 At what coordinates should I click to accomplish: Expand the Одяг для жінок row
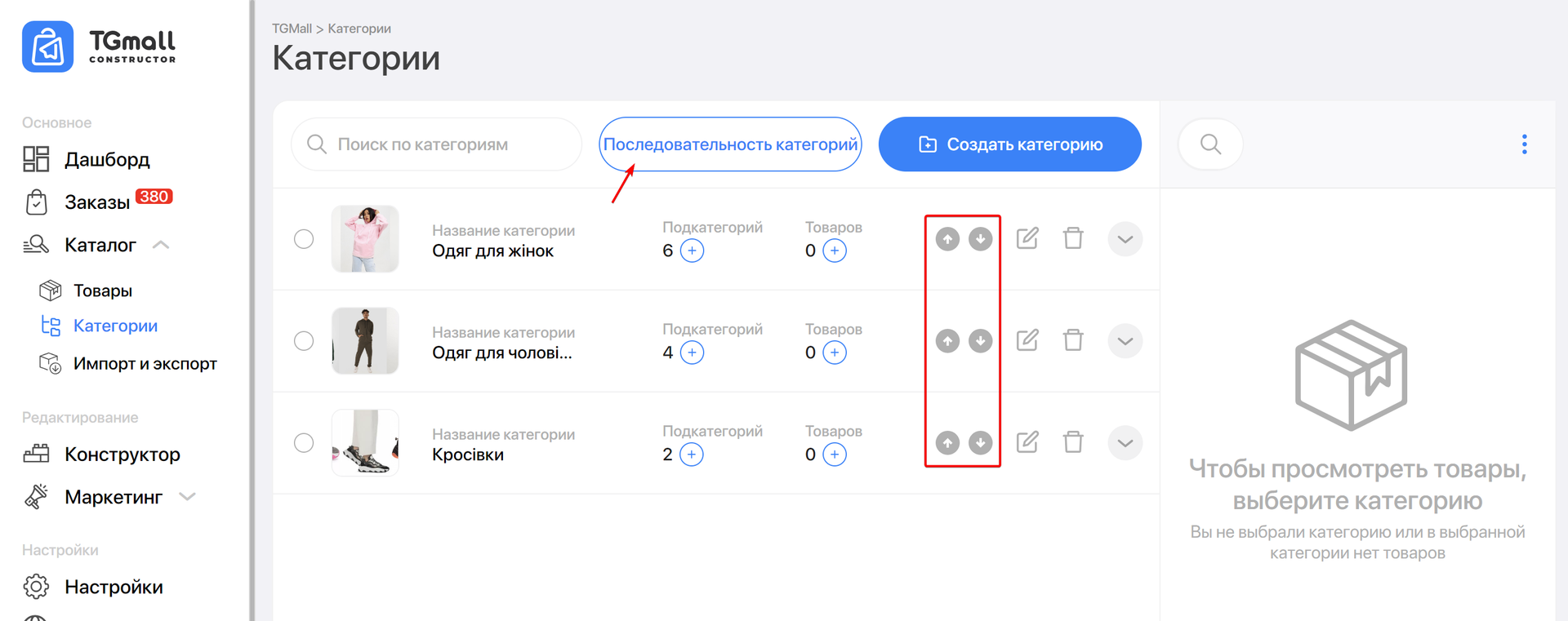click(1125, 239)
